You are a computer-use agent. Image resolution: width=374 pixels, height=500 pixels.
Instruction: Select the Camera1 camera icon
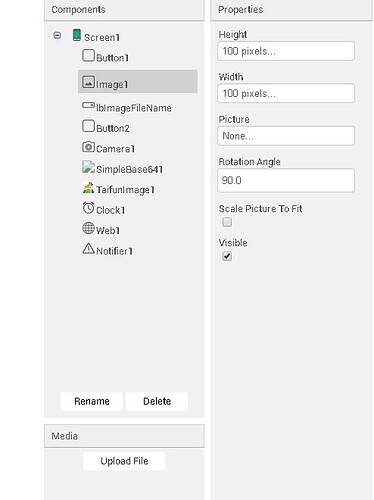88,147
